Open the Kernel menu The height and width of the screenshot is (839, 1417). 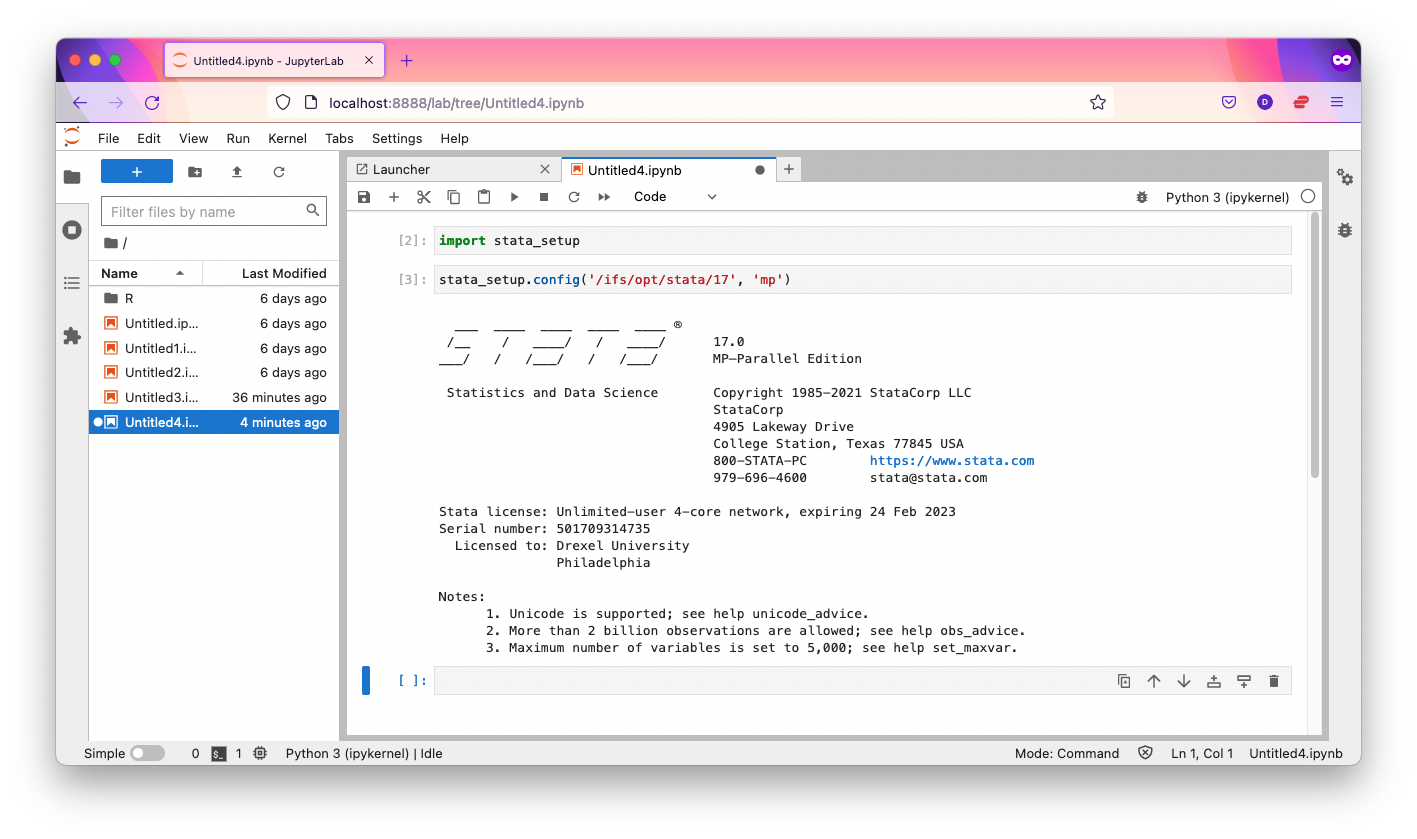point(287,138)
